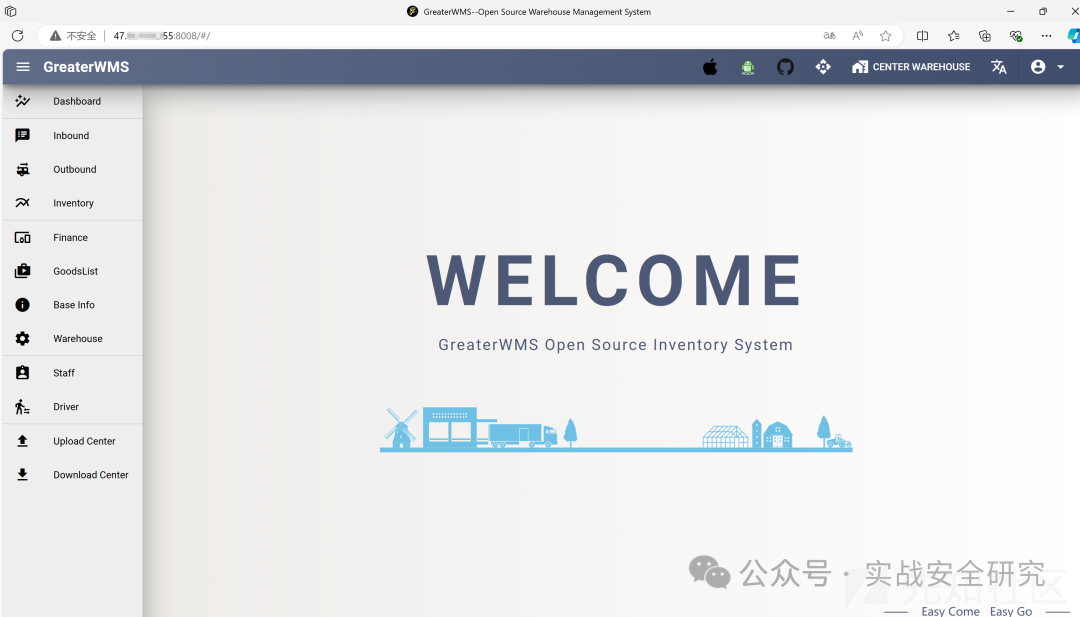The height and width of the screenshot is (617, 1080).
Task: Click the Warehouse gear icon in sidebar
Action: tap(23, 339)
